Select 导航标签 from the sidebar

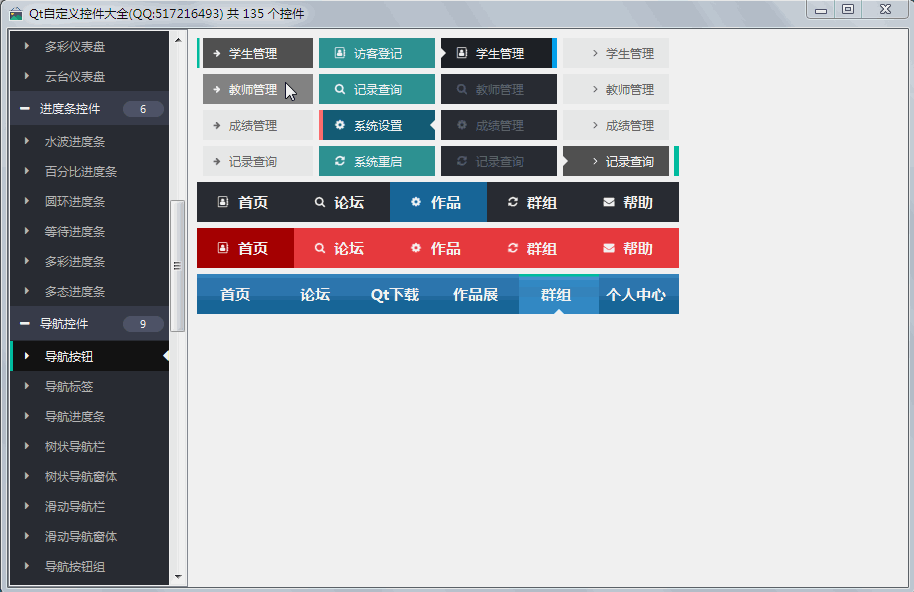pos(69,387)
